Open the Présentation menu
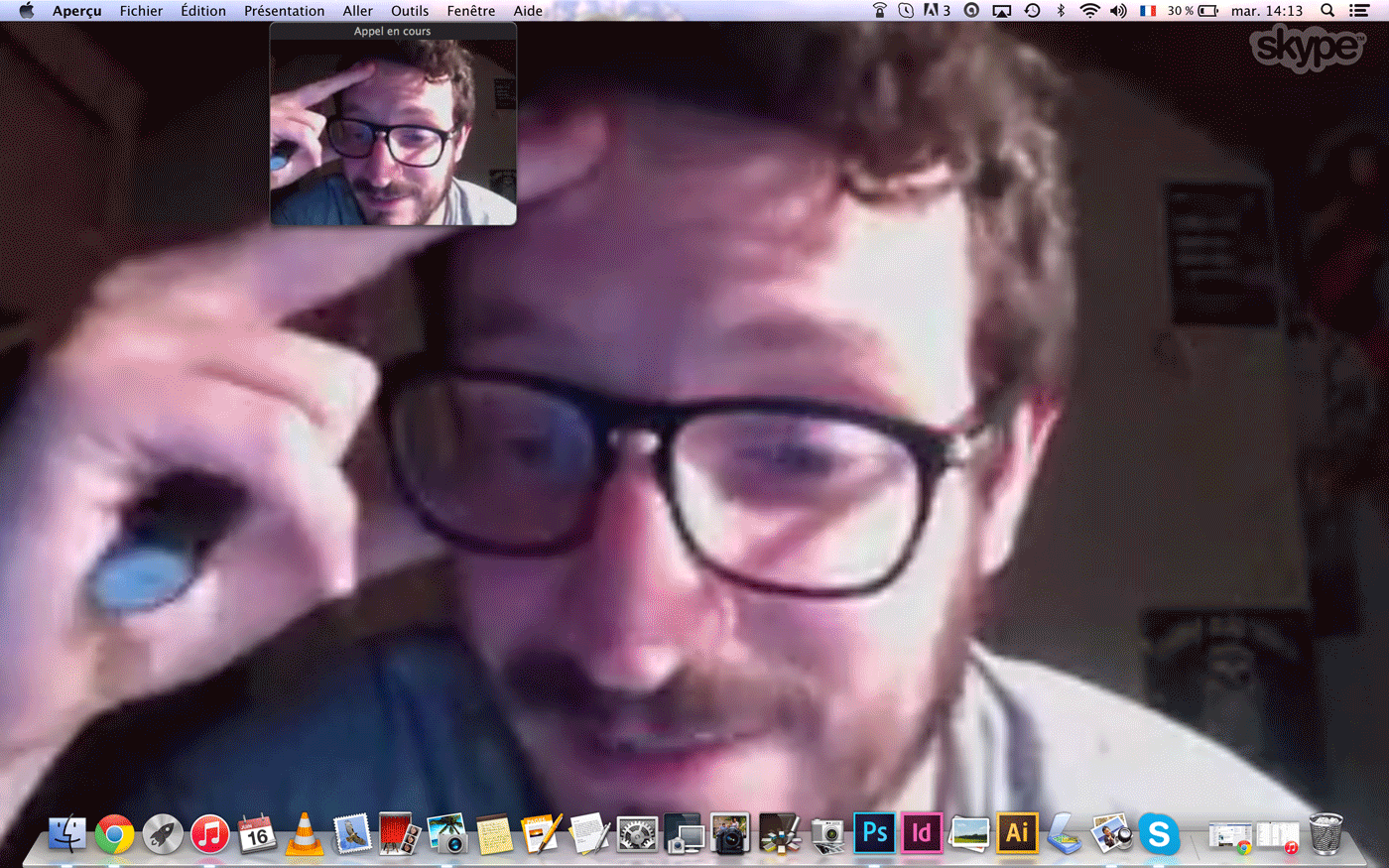Image resolution: width=1389 pixels, height=868 pixels. (284, 11)
